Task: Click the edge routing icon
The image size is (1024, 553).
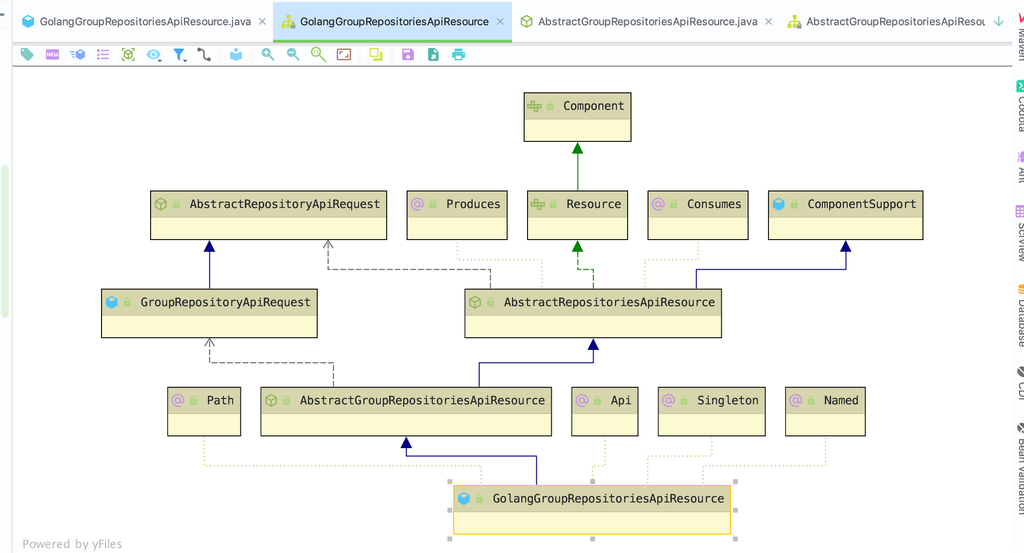Action: pos(204,55)
